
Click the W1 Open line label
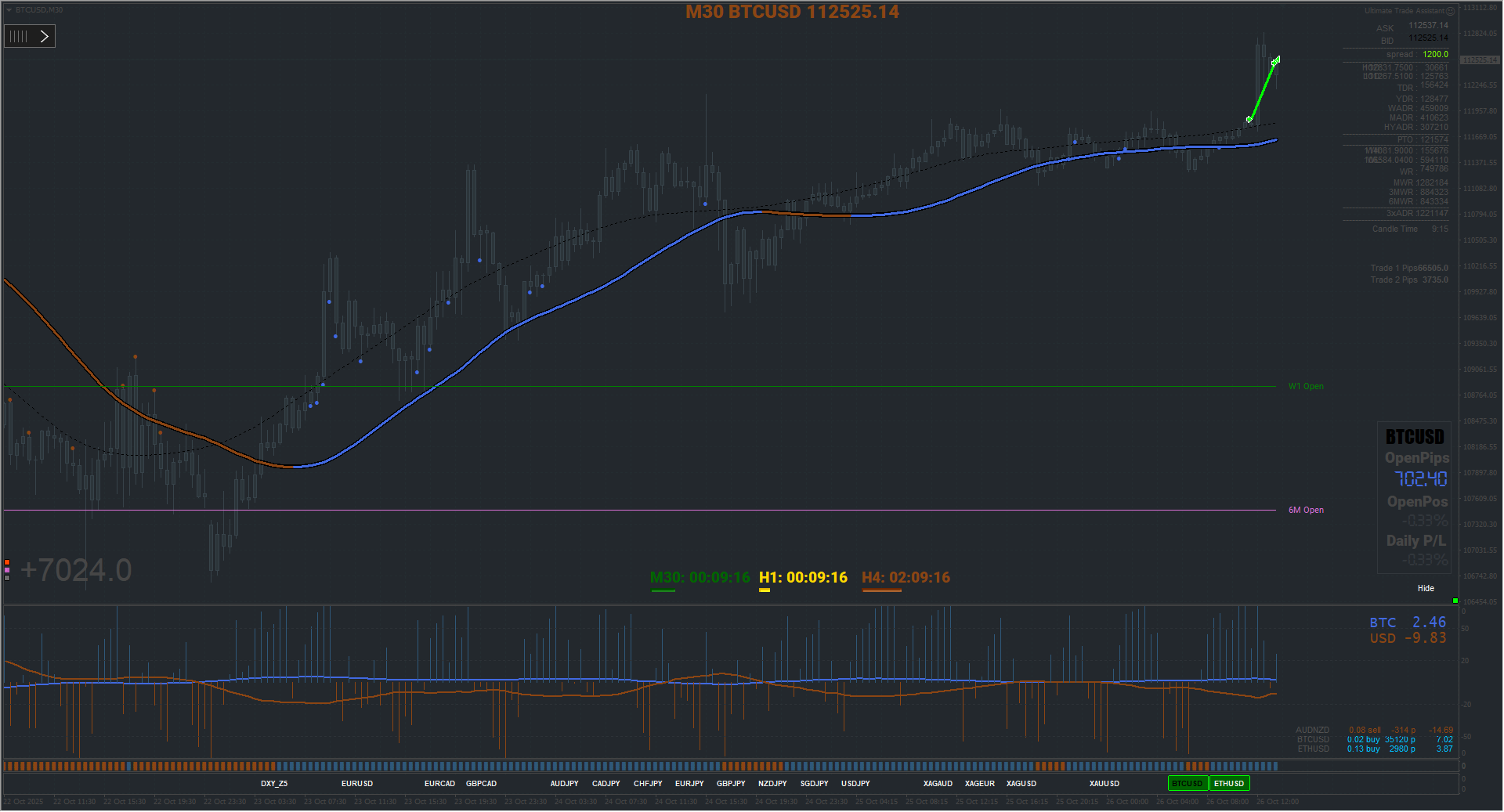pos(1306,386)
